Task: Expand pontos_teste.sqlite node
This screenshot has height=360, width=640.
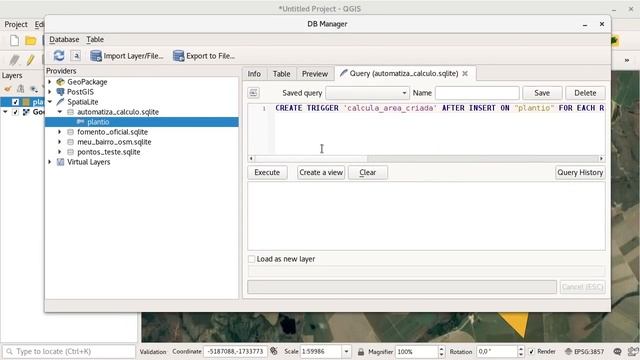Action: (x=60, y=152)
